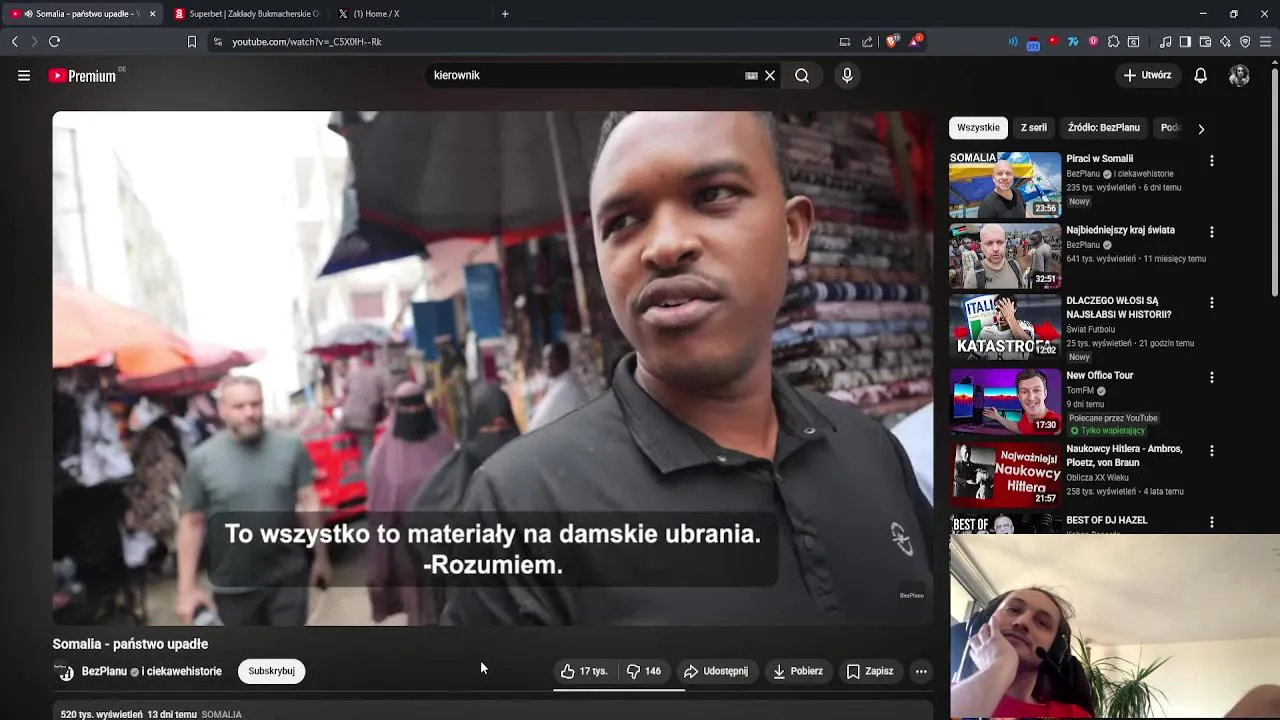View site information icon in address bar
Viewport: 1280px width, 720px height.
pos(218,42)
